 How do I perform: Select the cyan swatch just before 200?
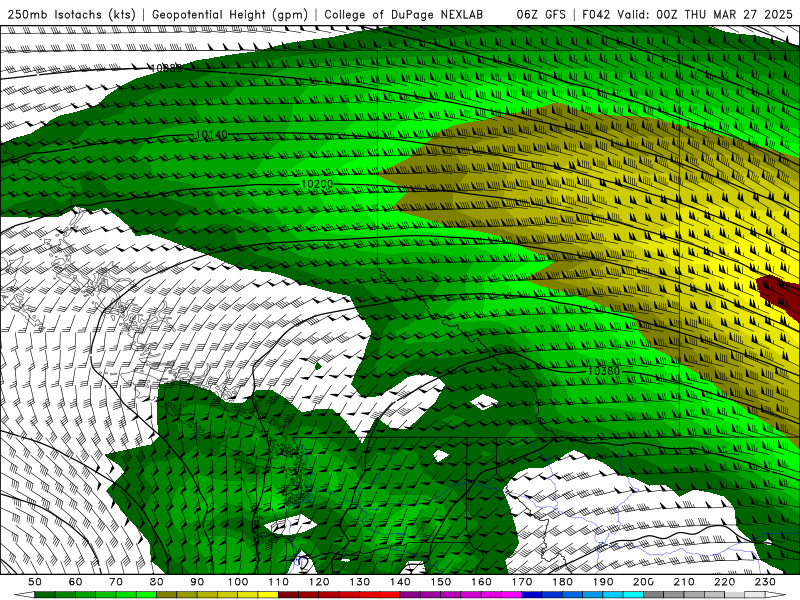(633, 595)
